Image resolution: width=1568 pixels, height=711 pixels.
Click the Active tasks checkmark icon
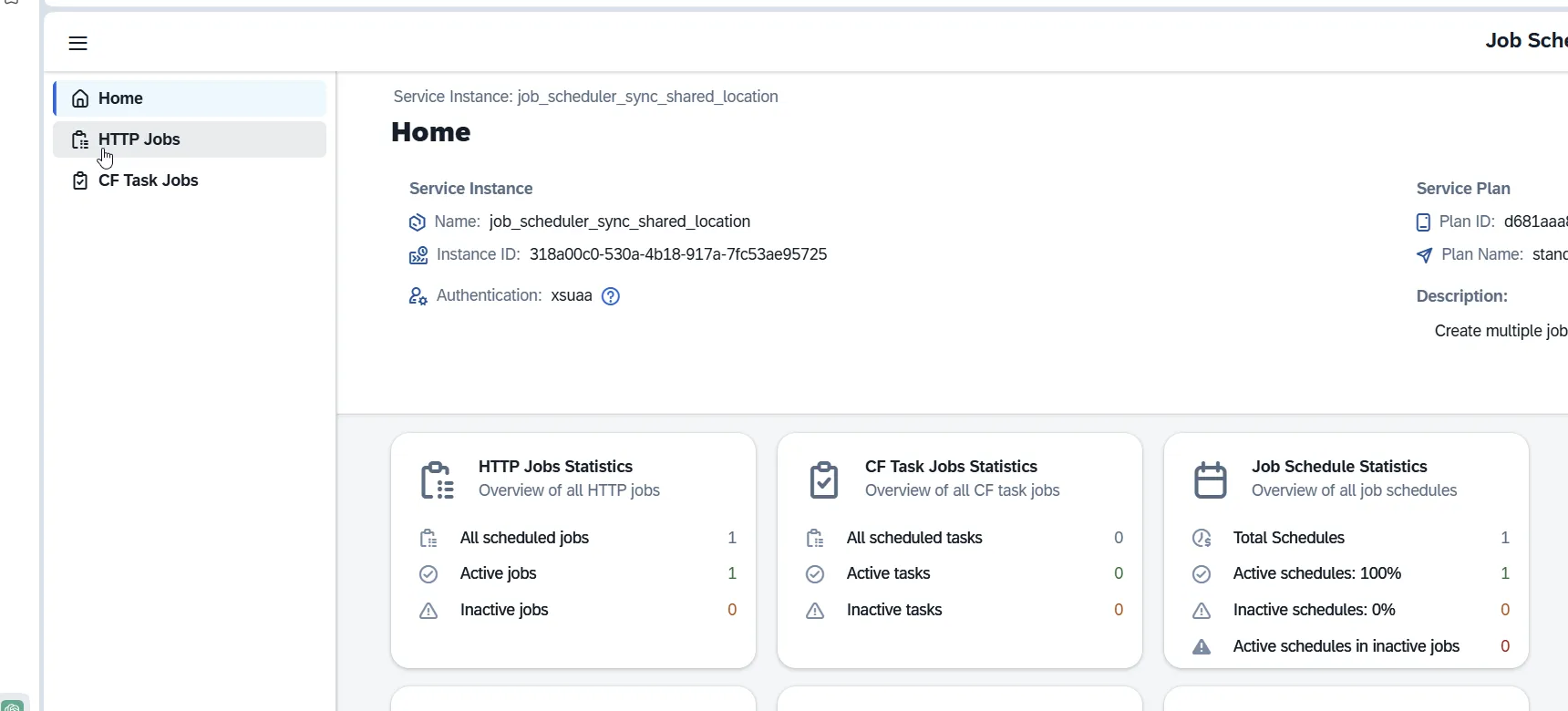(815, 574)
